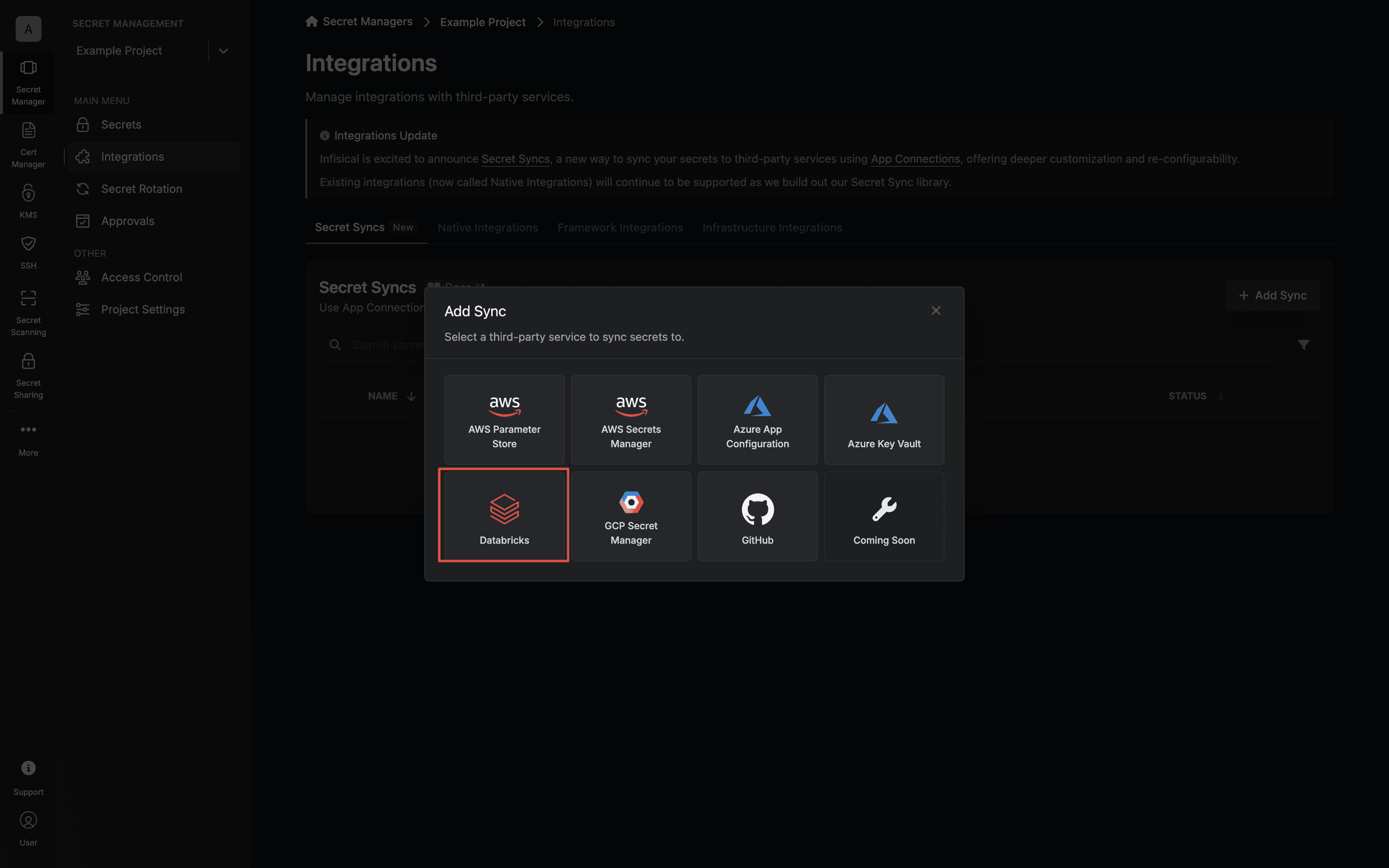Choose AWS Parameter Store sync

pos(504,420)
